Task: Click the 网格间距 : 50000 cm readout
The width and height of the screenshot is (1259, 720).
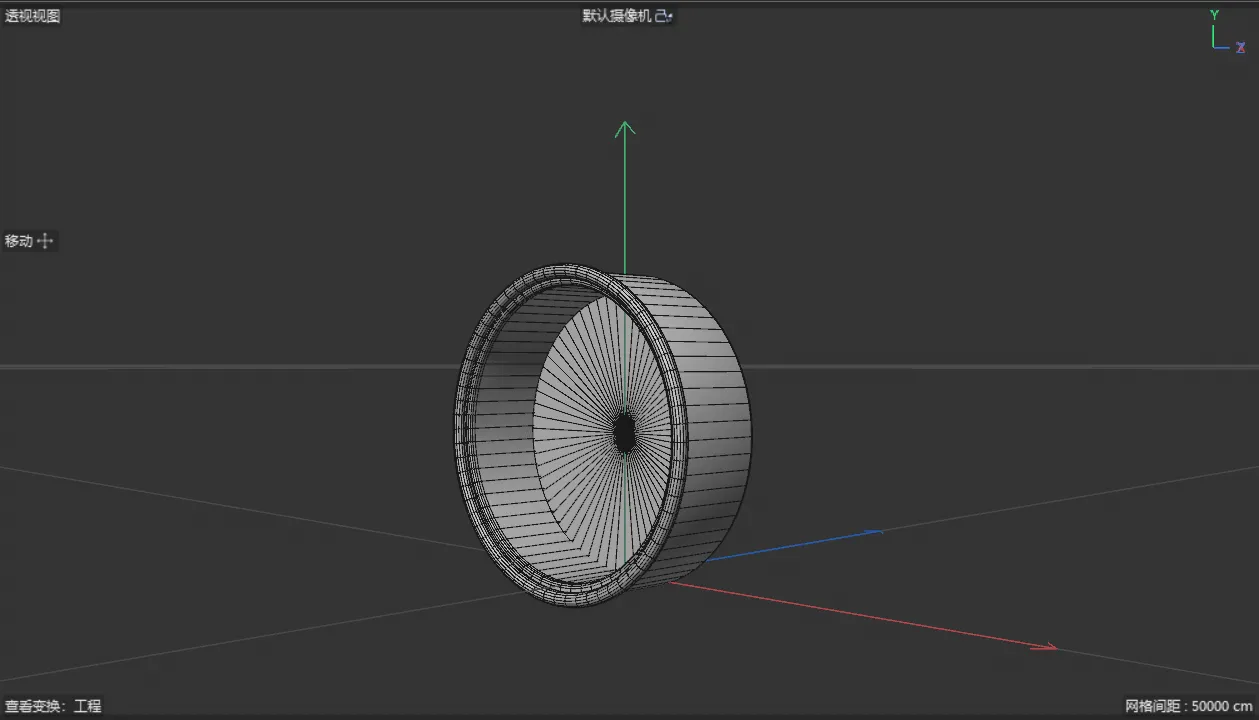Action: [x=1189, y=706]
